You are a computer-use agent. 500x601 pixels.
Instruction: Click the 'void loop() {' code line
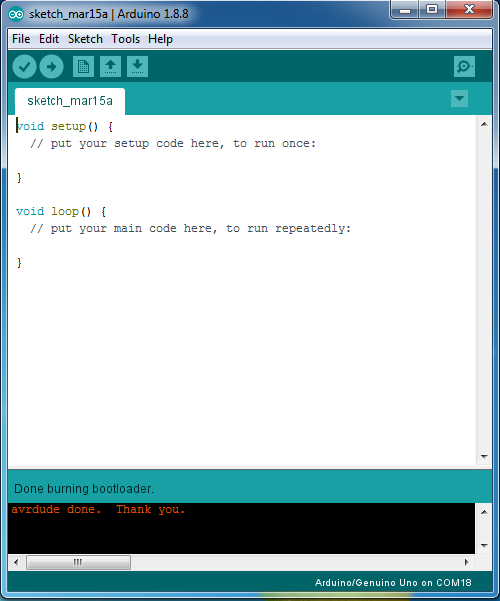click(61, 212)
